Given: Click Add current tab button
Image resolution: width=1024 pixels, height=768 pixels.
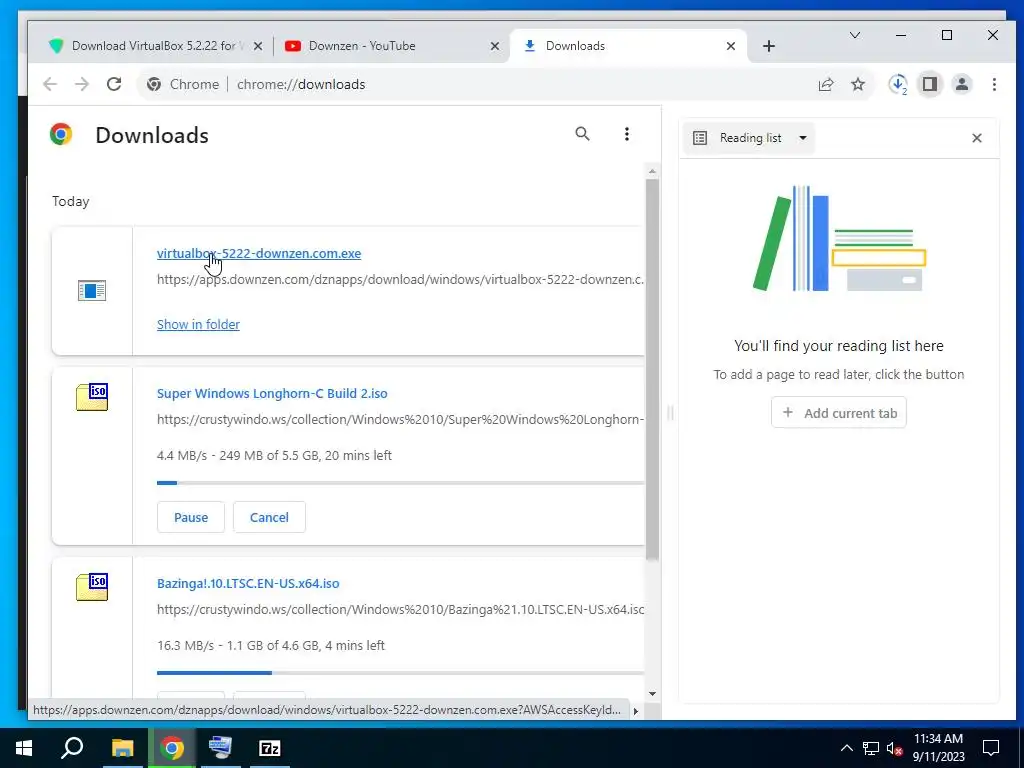Looking at the screenshot, I should 839,413.
